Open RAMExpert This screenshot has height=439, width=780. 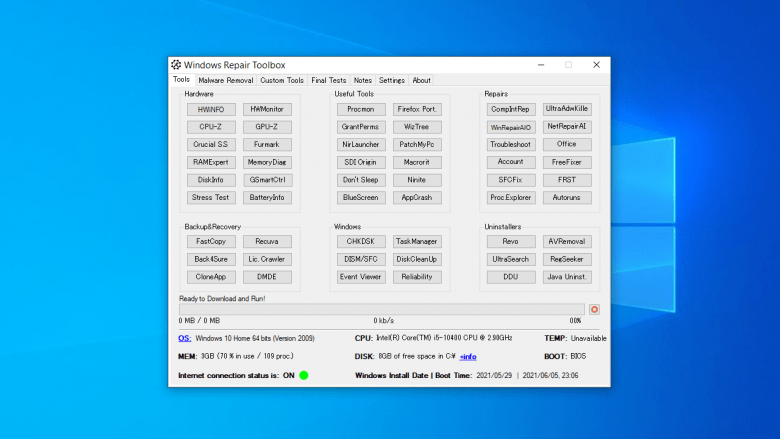coord(211,162)
